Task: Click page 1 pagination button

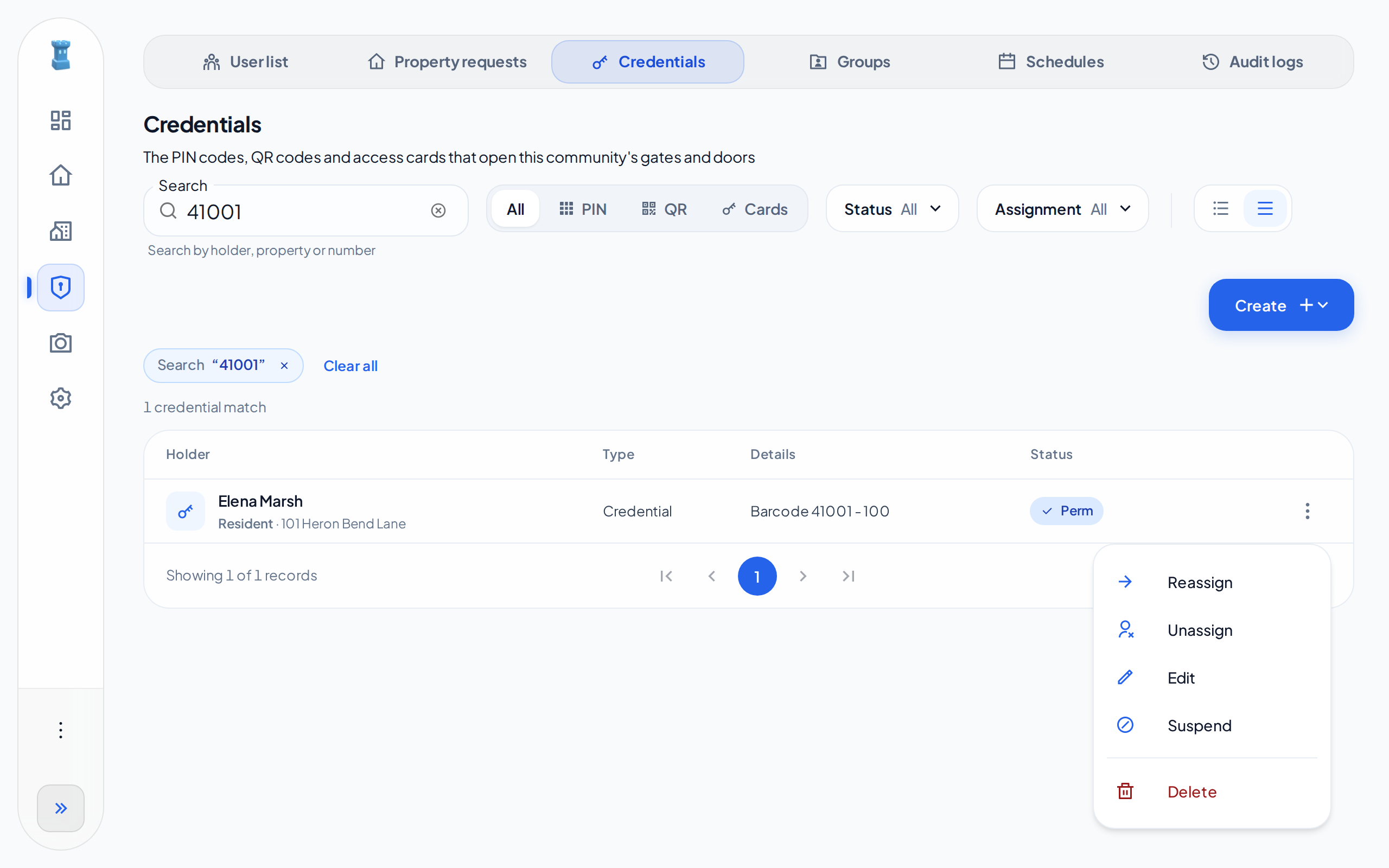Action: [x=757, y=576]
